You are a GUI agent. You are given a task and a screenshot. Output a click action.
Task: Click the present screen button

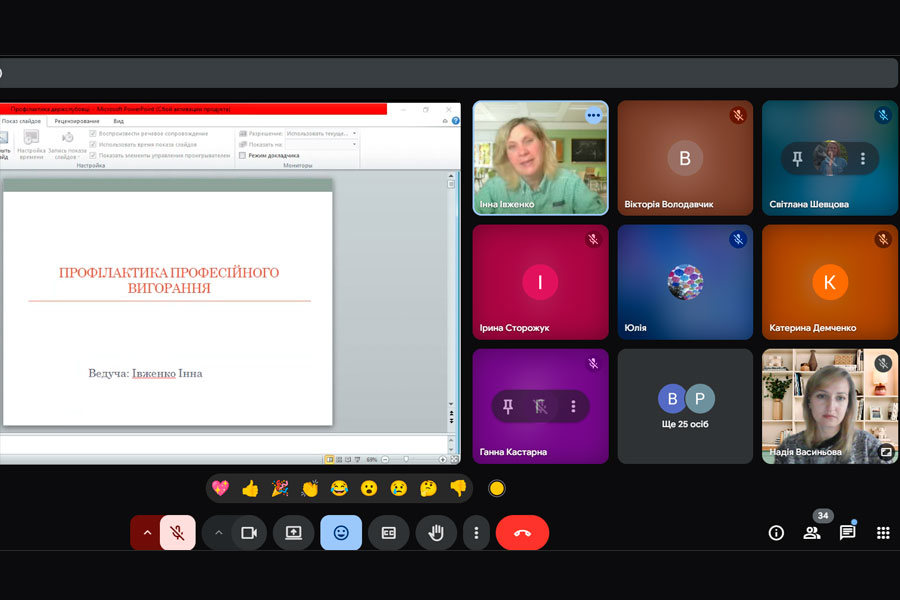(294, 533)
